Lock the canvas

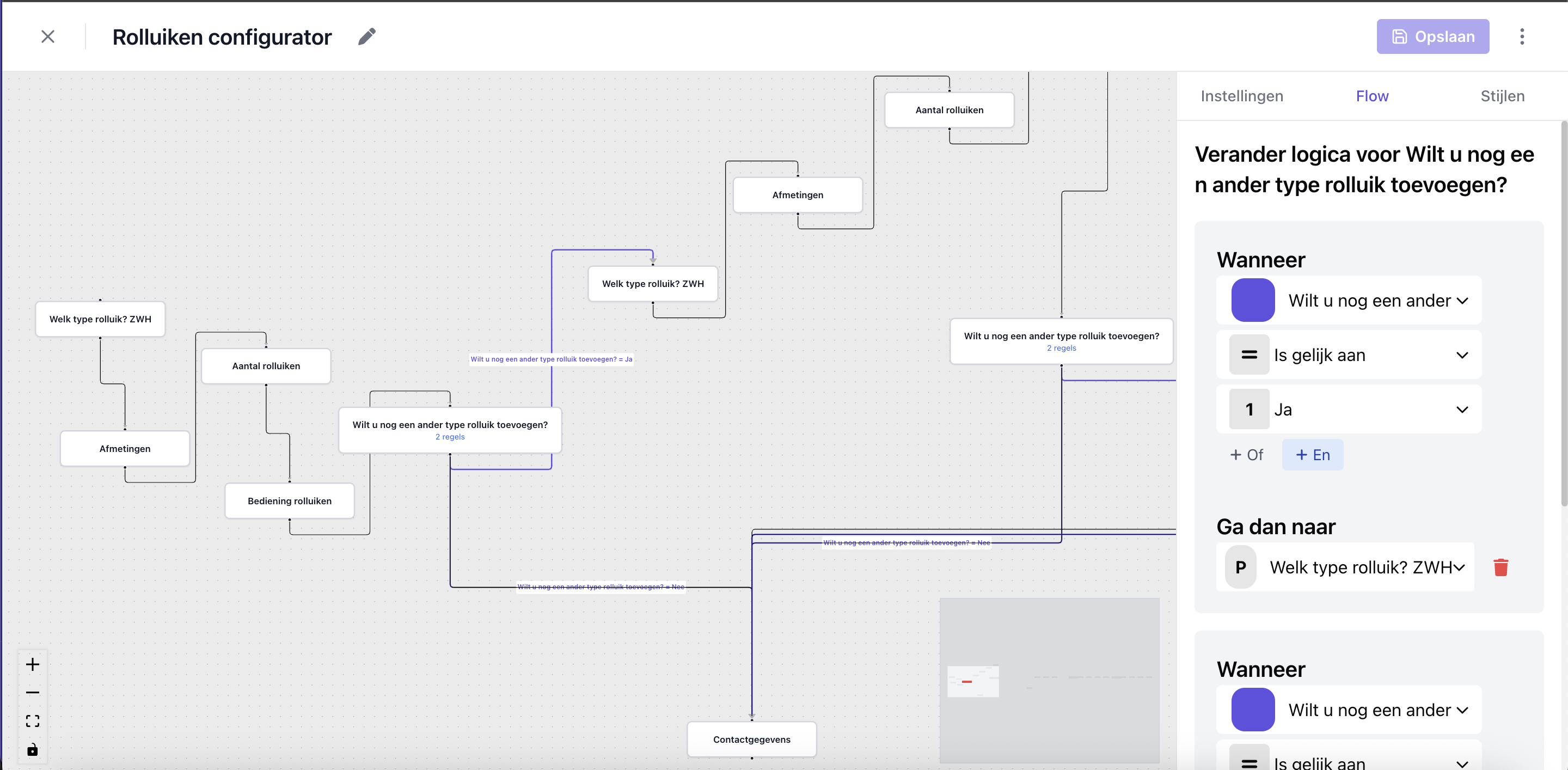[x=32, y=750]
